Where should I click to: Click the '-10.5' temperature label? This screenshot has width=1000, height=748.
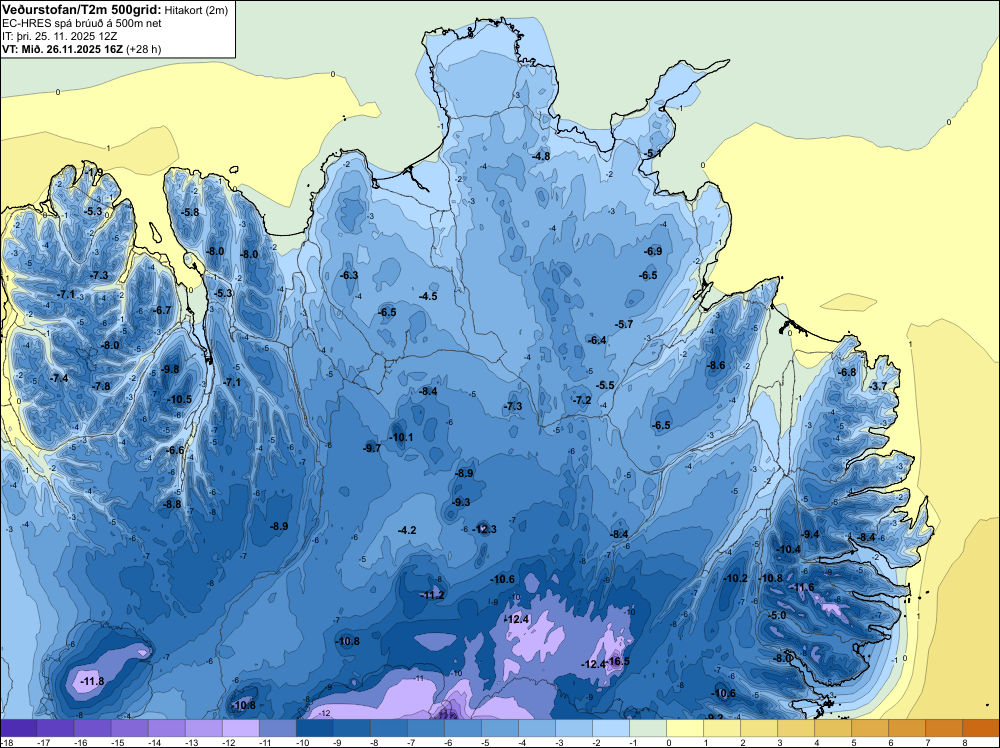coord(180,399)
